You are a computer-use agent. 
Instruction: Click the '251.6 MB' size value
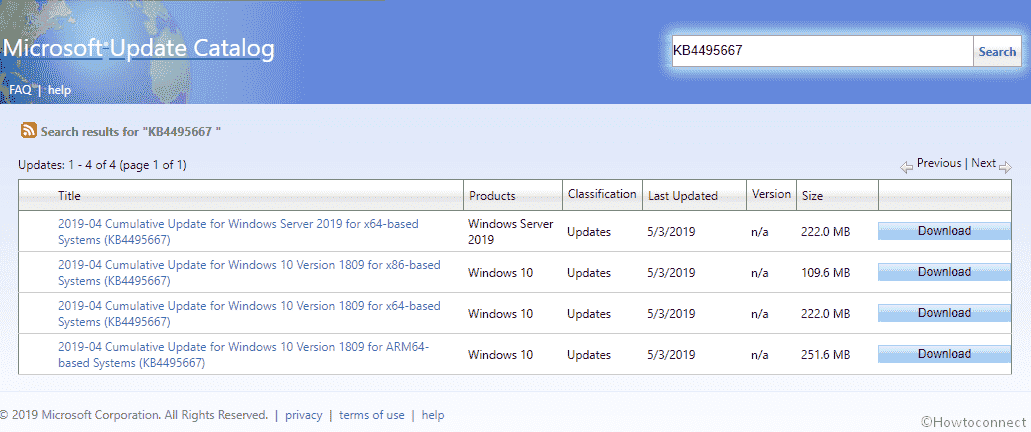click(x=826, y=354)
